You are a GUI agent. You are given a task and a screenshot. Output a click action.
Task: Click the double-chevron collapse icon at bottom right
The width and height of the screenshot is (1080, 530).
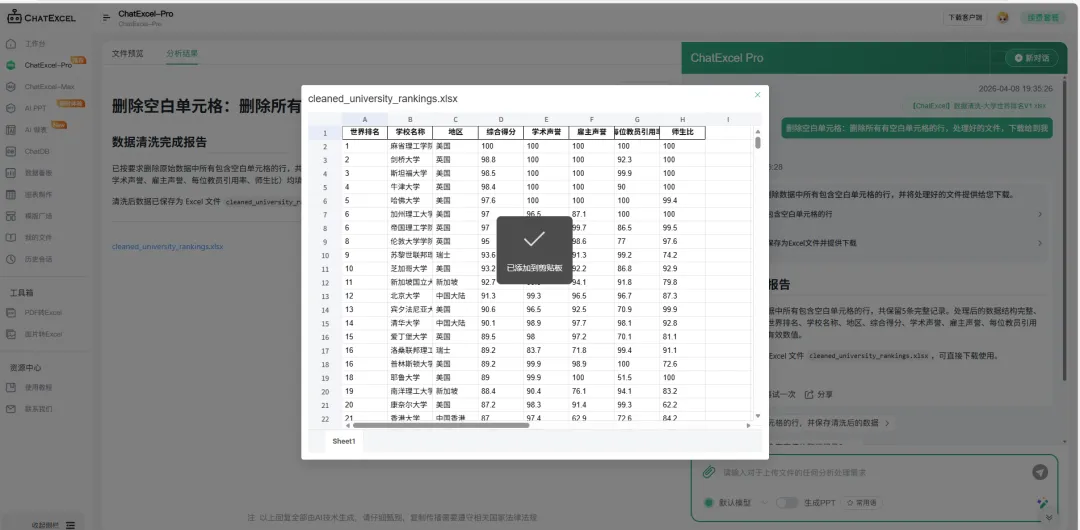(x=1048, y=517)
